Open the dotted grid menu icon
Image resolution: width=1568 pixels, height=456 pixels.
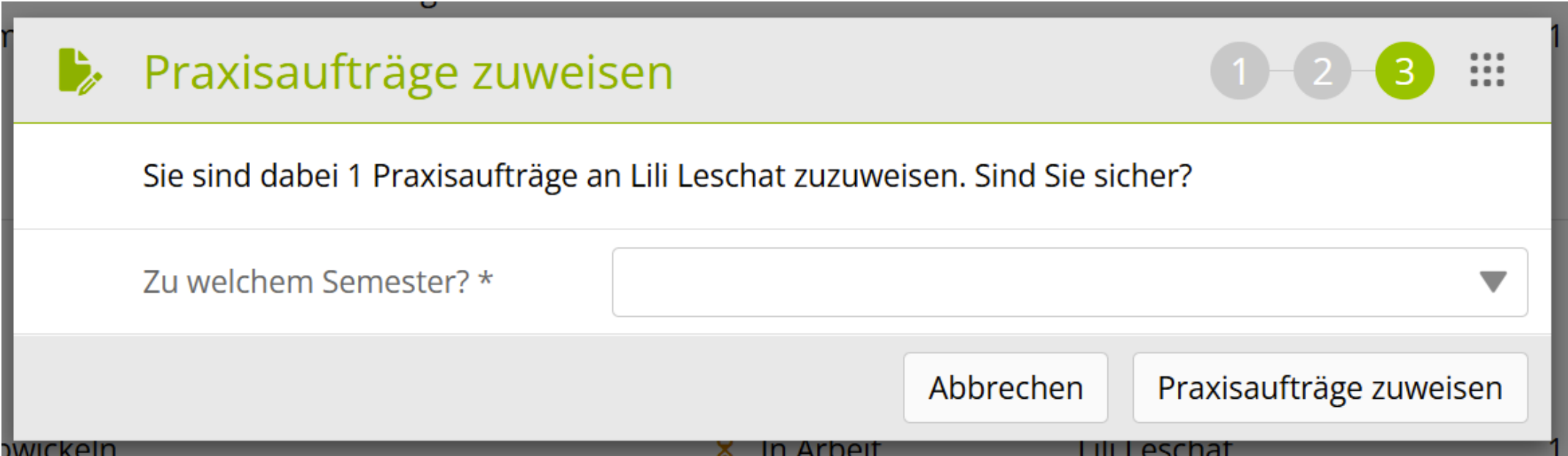(1487, 70)
